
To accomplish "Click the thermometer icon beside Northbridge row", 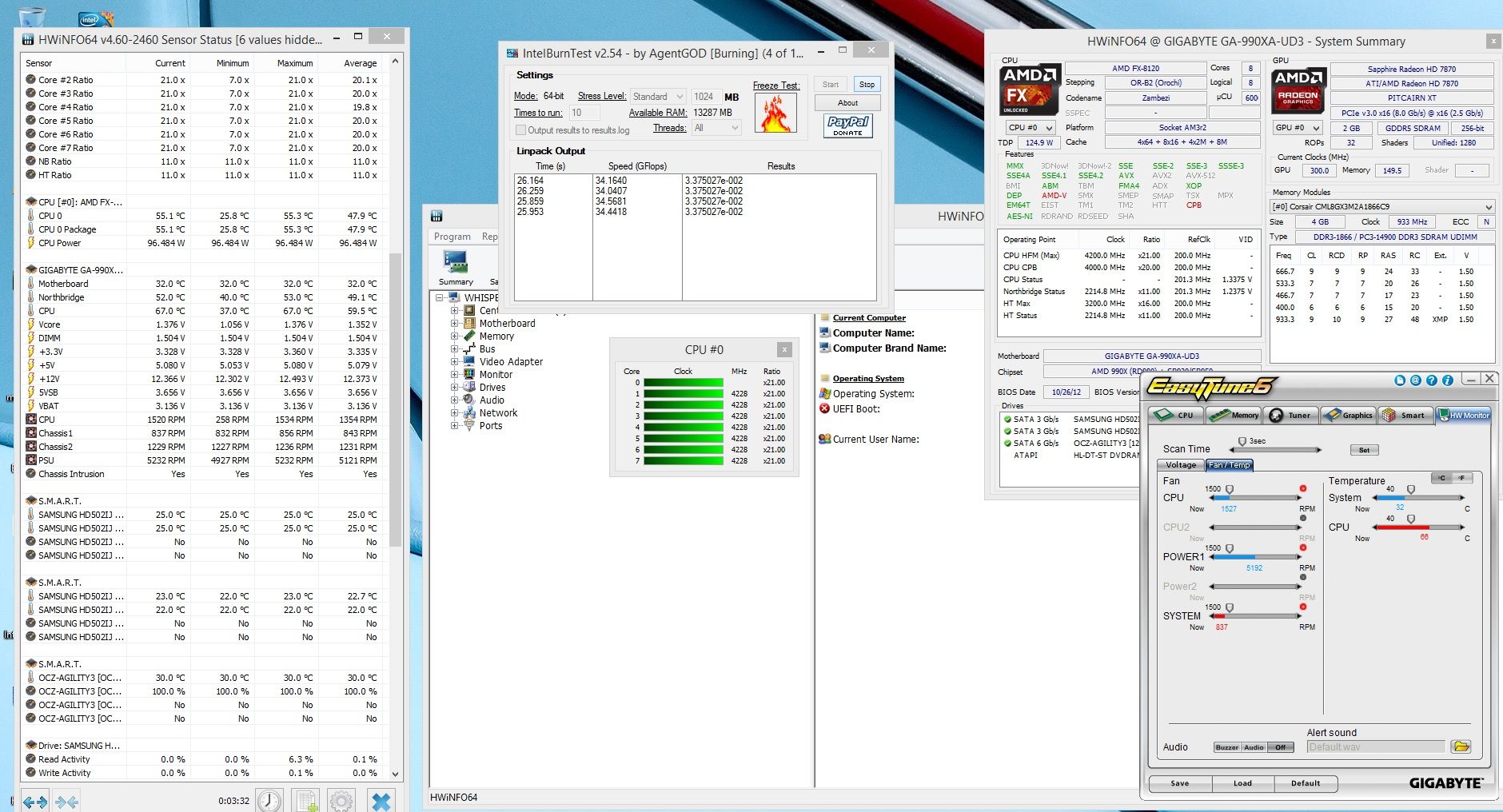I will click(x=30, y=297).
